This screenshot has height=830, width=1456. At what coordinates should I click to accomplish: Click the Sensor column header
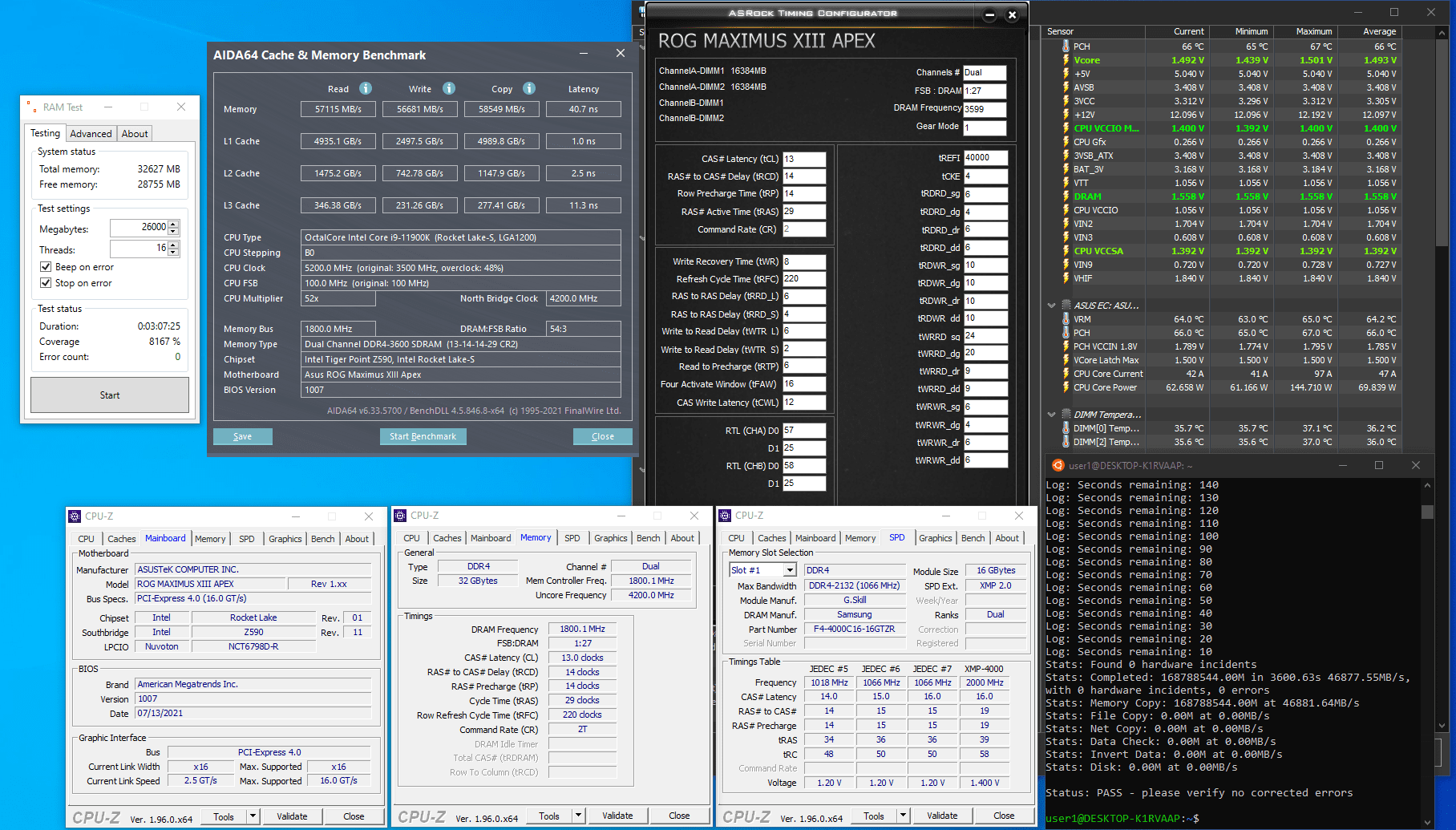tap(1094, 32)
